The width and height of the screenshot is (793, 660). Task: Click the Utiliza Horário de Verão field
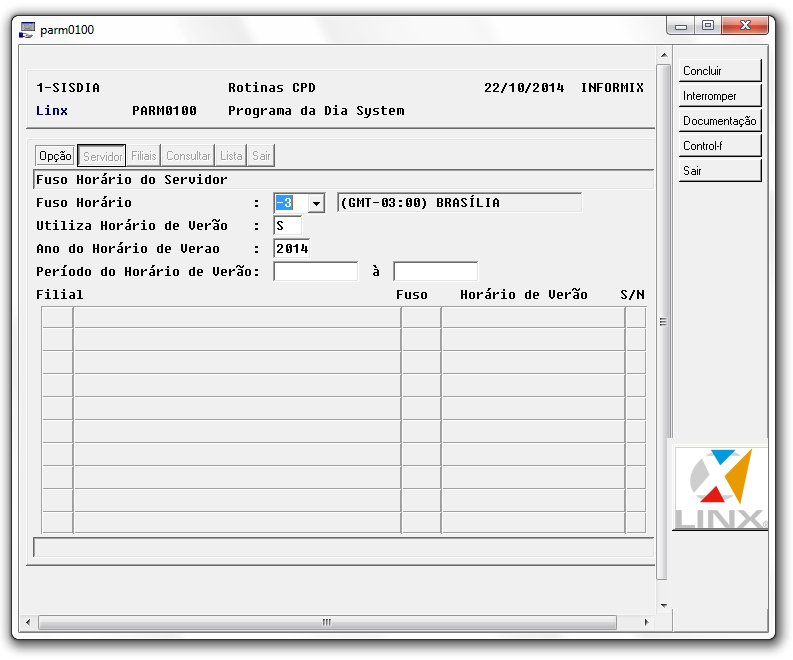(x=287, y=226)
